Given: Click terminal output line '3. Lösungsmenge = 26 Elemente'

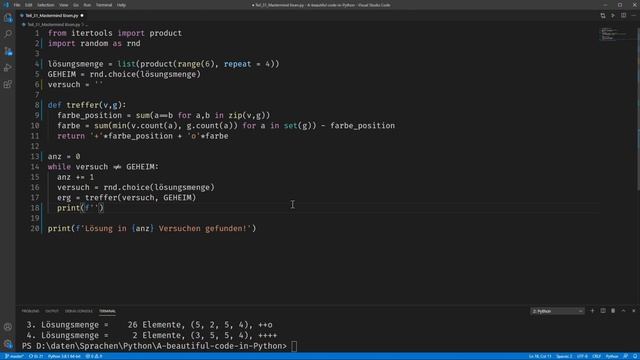Looking at the screenshot, I should click(149, 325).
